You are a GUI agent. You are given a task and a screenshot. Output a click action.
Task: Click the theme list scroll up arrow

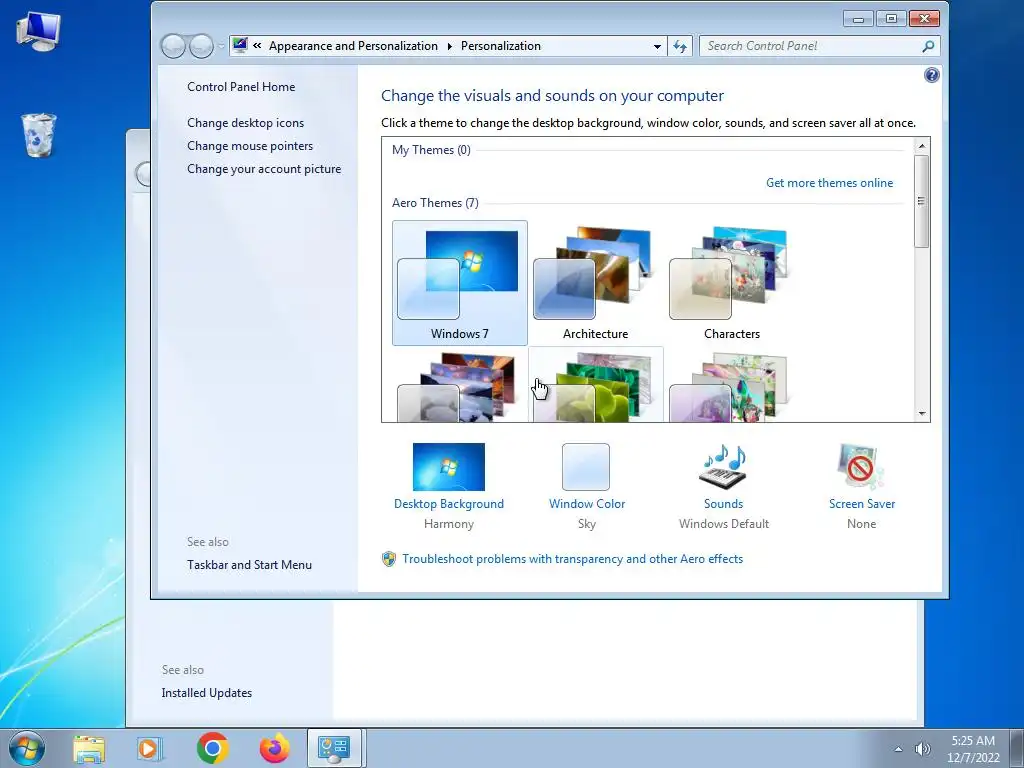pos(921,146)
